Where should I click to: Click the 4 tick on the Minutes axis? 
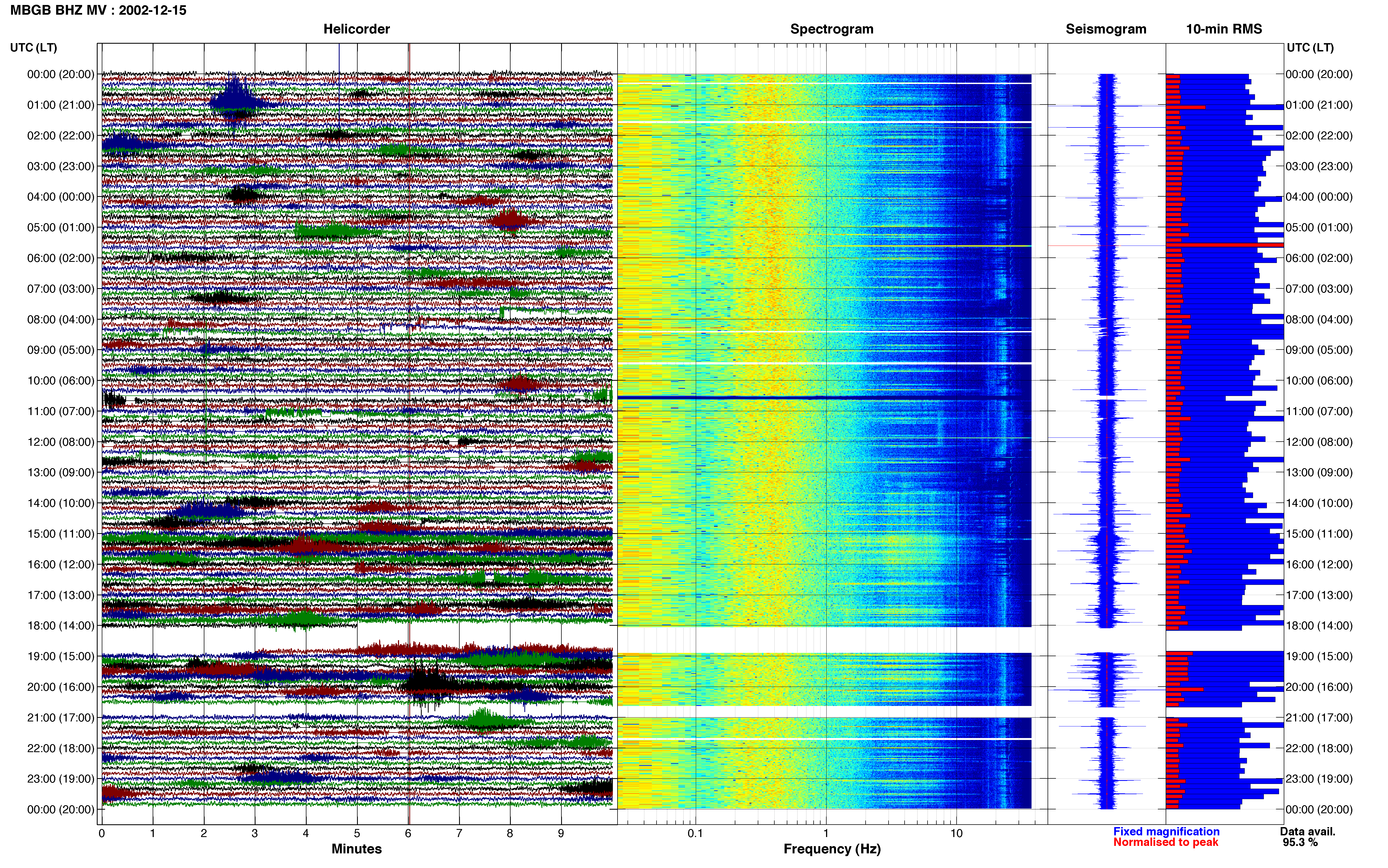[x=306, y=833]
